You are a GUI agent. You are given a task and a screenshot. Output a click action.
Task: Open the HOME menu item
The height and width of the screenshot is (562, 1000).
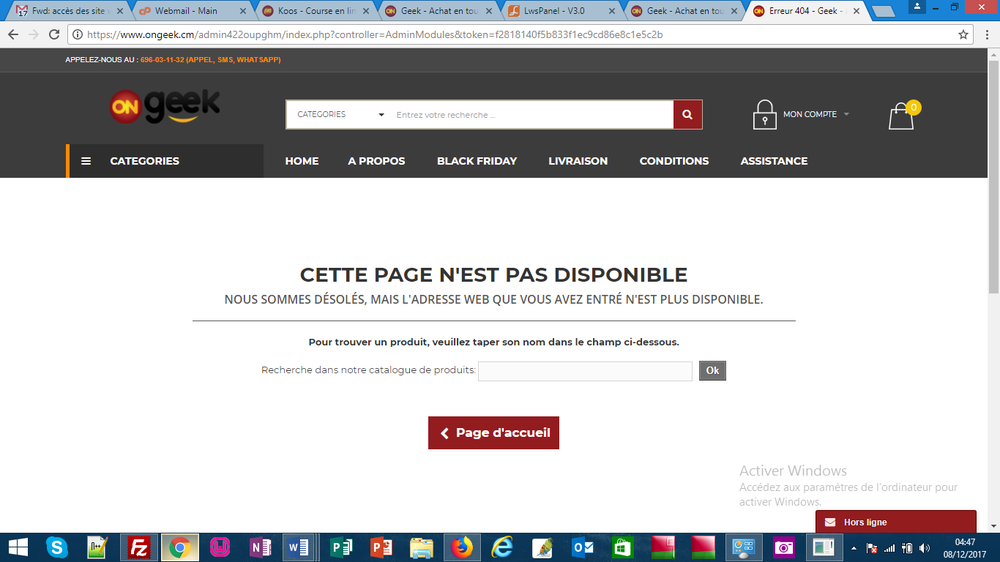pyautogui.click(x=302, y=161)
